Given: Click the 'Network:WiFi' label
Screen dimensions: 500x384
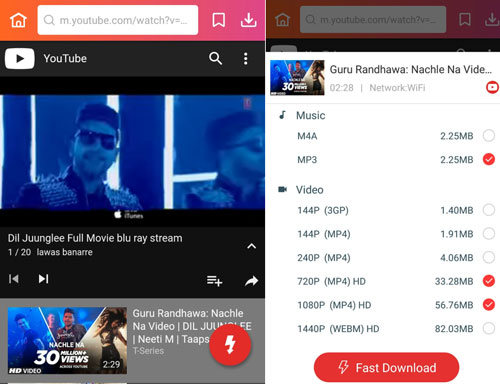Looking at the screenshot, I should 397,88.
